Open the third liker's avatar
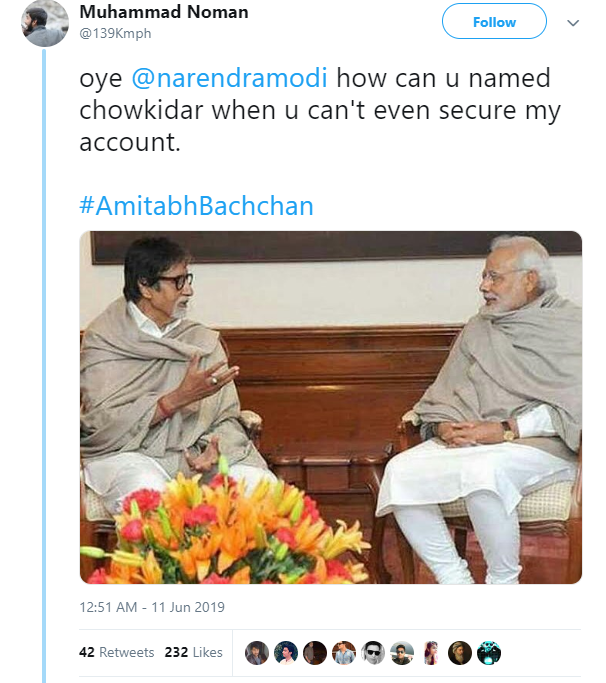The image size is (606, 683). point(315,653)
